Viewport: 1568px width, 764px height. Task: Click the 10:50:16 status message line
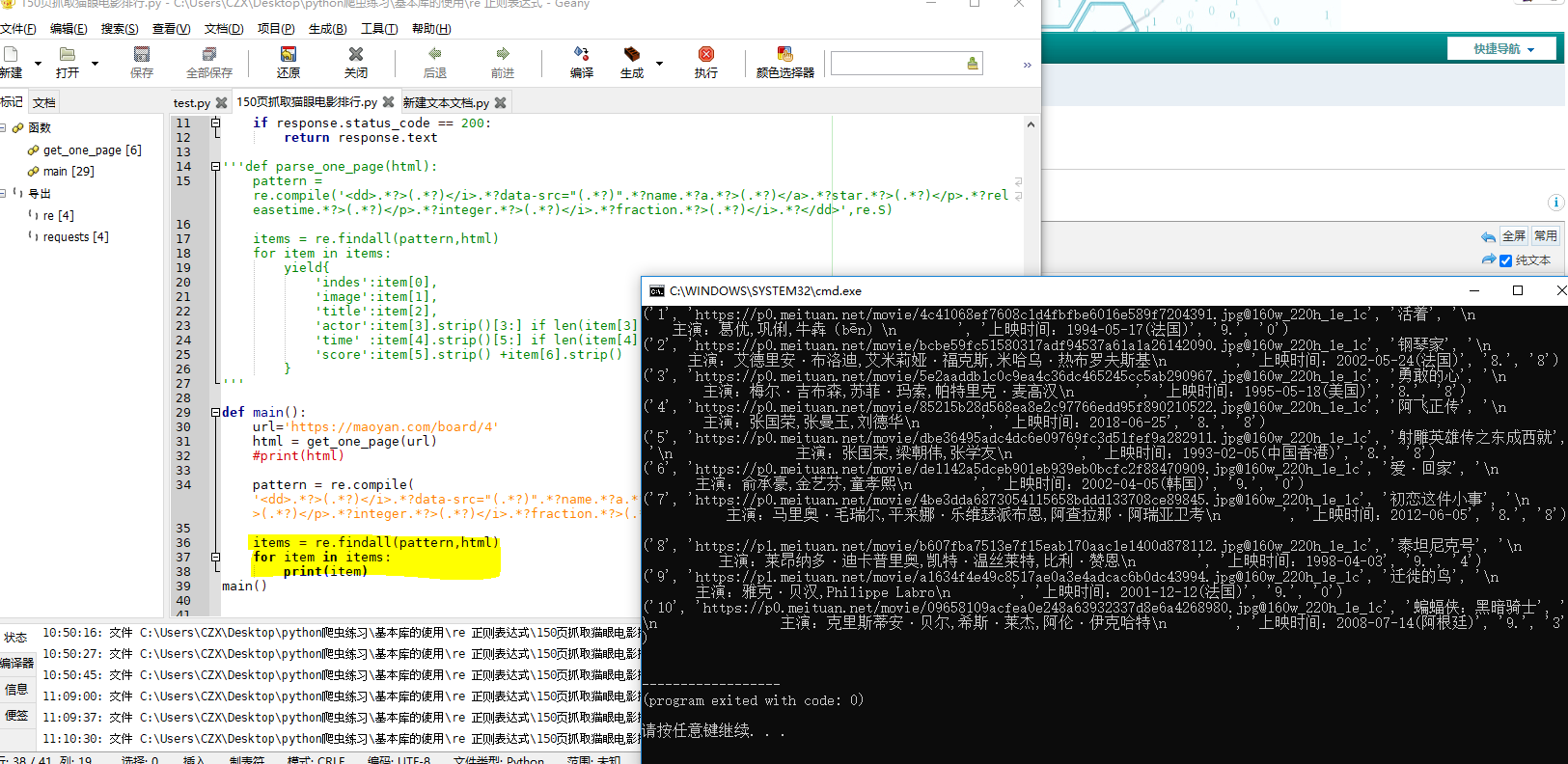click(341, 632)
